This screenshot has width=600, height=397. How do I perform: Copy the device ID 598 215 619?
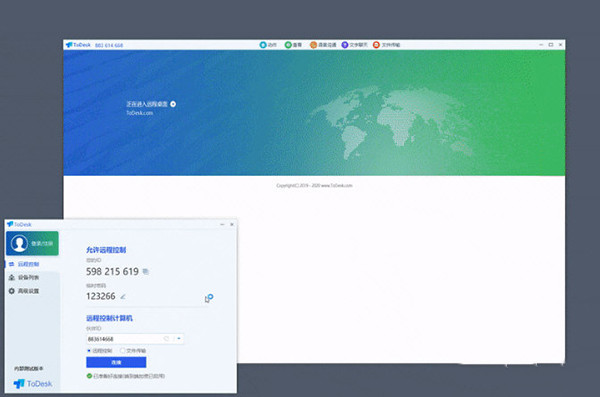[145, 271]
